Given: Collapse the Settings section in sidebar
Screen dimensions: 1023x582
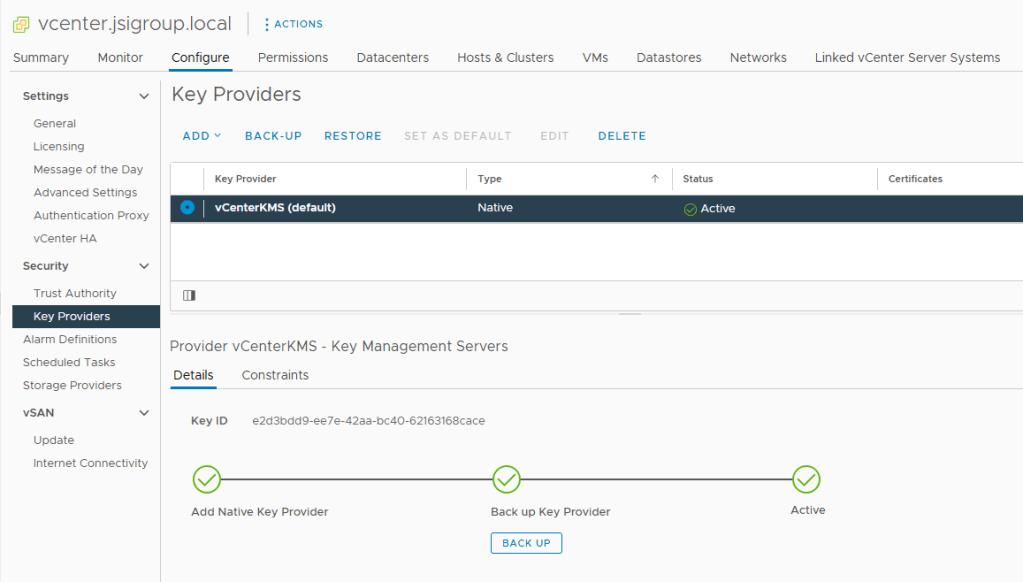Looking at the screenshot, I should pos(144,97).
